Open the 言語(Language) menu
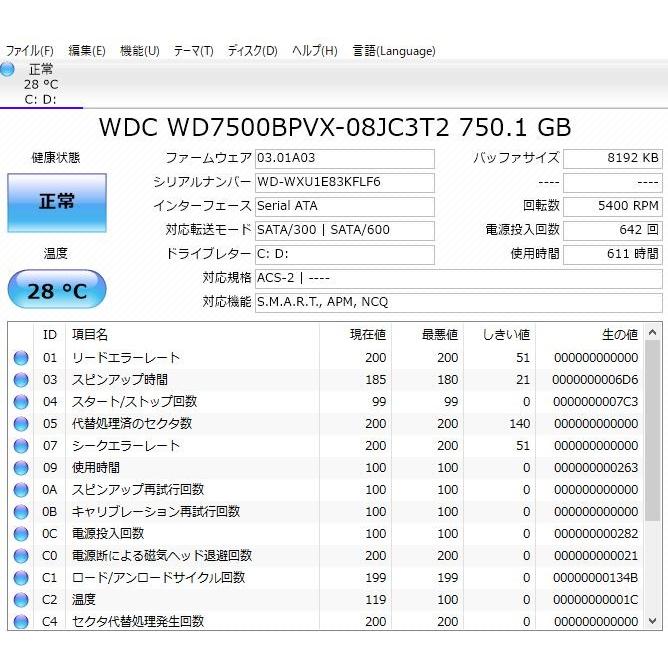This screenshot has height=668, width=668. (394, 51)
